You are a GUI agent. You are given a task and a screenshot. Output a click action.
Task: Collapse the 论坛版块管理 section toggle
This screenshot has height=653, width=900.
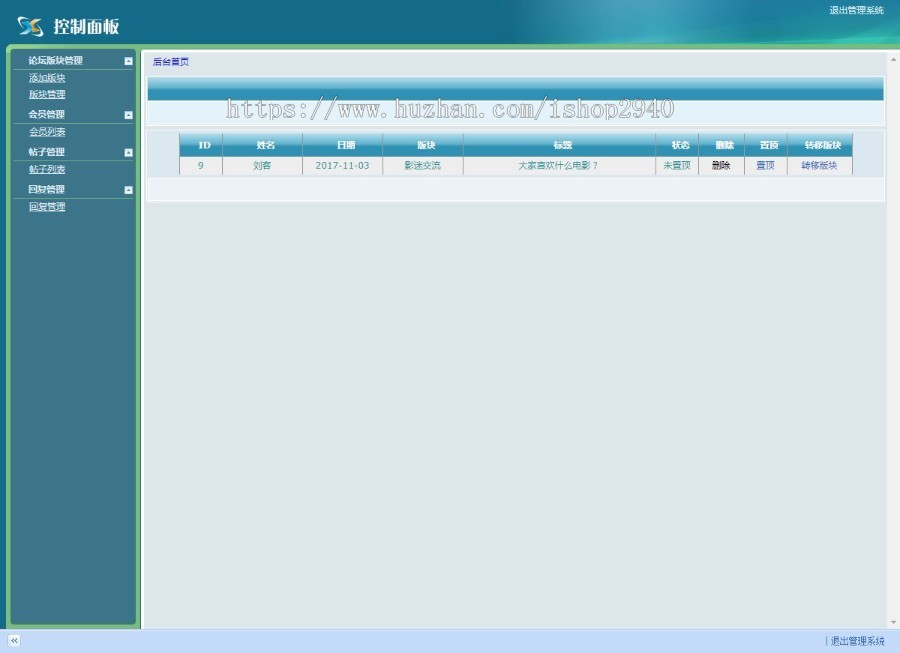(x=129, y=61)
